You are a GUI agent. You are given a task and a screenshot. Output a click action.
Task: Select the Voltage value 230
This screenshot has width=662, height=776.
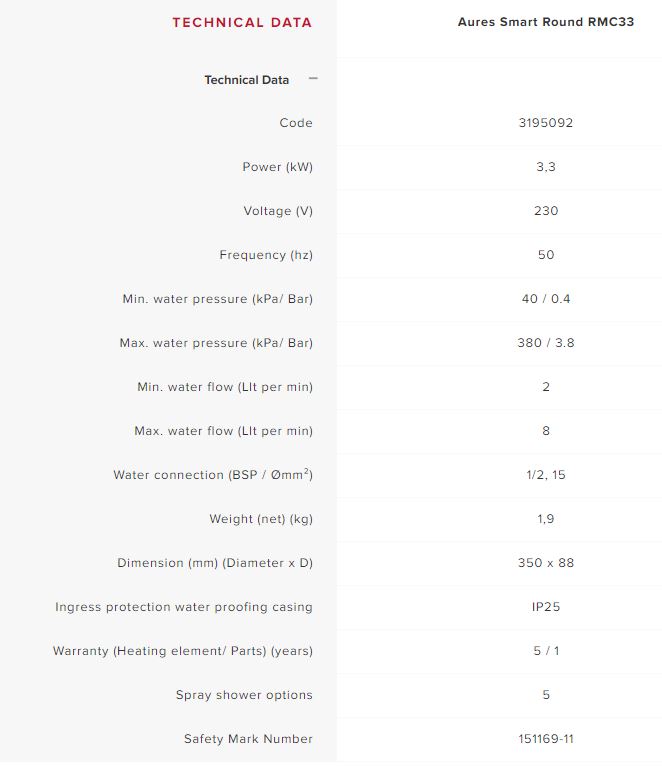(545, 211)
